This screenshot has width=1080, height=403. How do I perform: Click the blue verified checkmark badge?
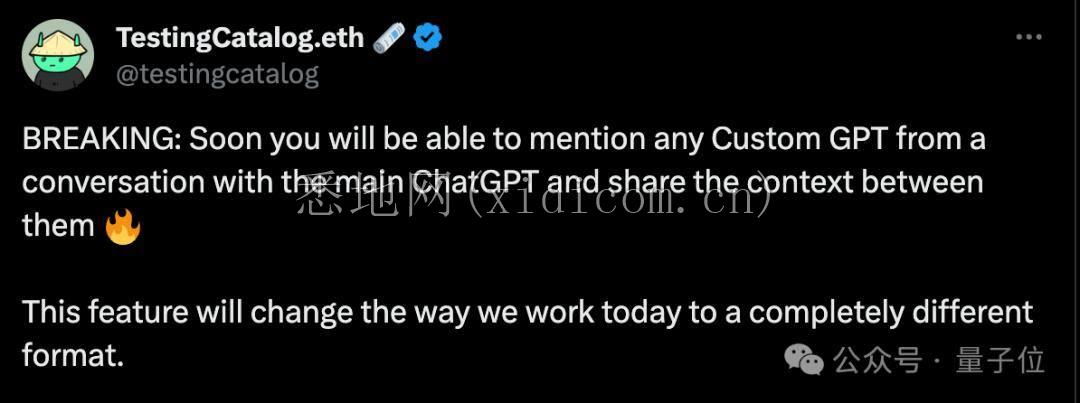point(428,38)
